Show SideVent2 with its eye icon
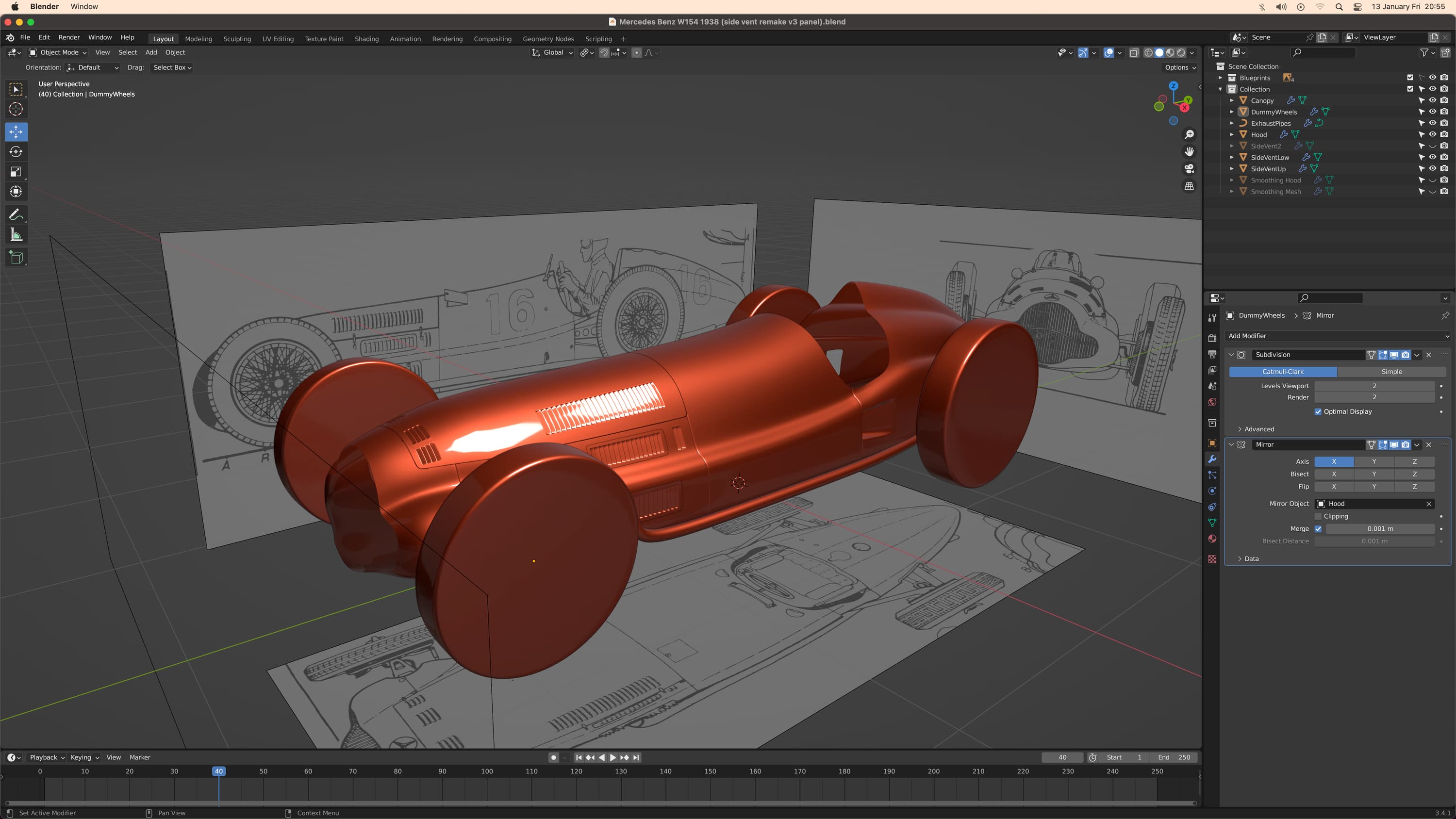 click(1432, 146)
